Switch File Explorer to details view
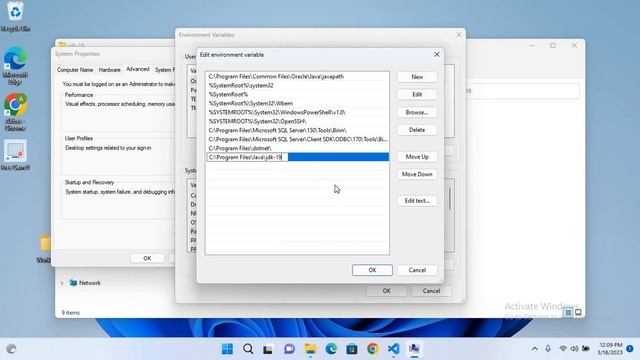The height and width of the screenshot is (360, 640). [568, 313]
